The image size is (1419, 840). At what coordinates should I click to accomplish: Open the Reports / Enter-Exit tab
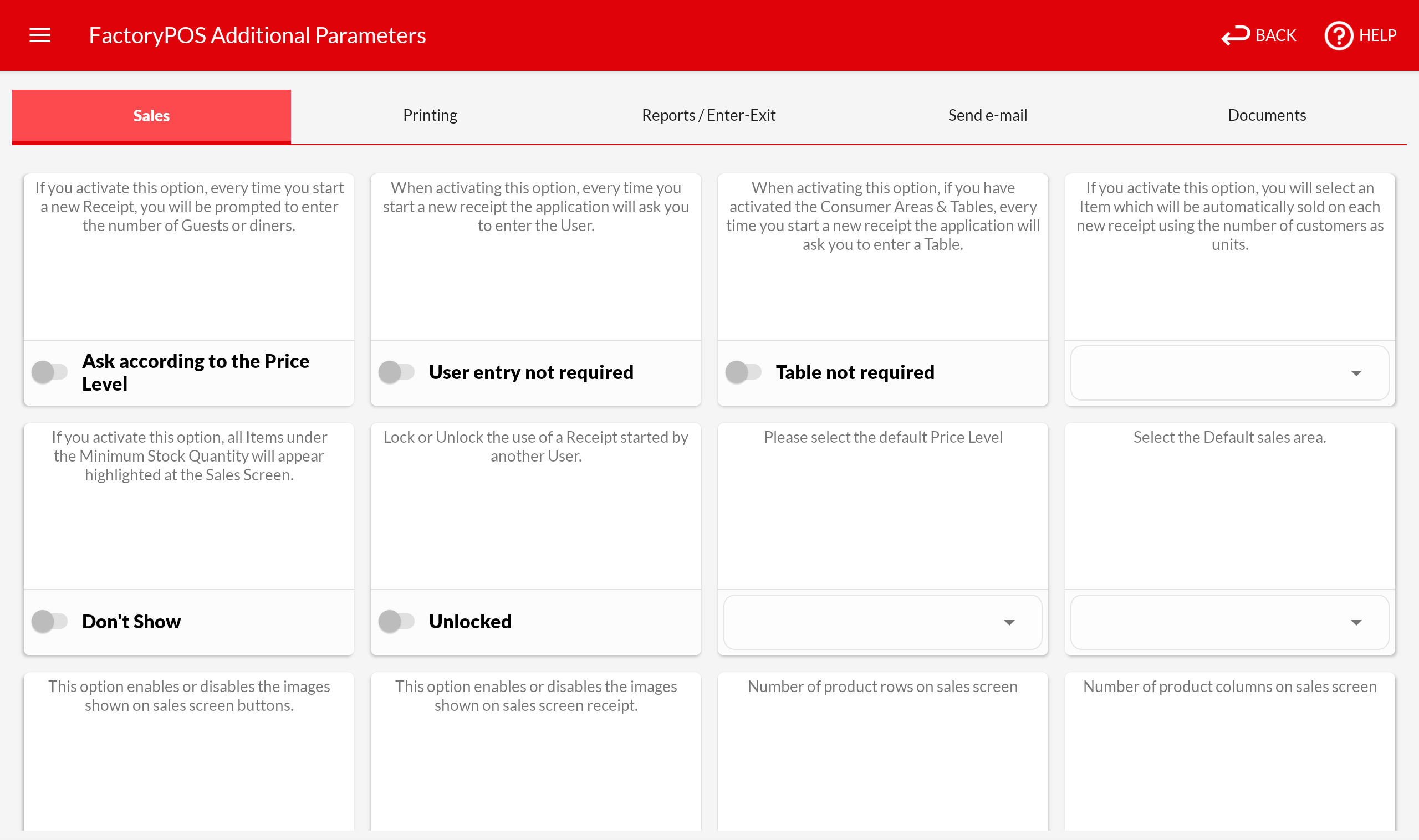click(x=708, y=115)
